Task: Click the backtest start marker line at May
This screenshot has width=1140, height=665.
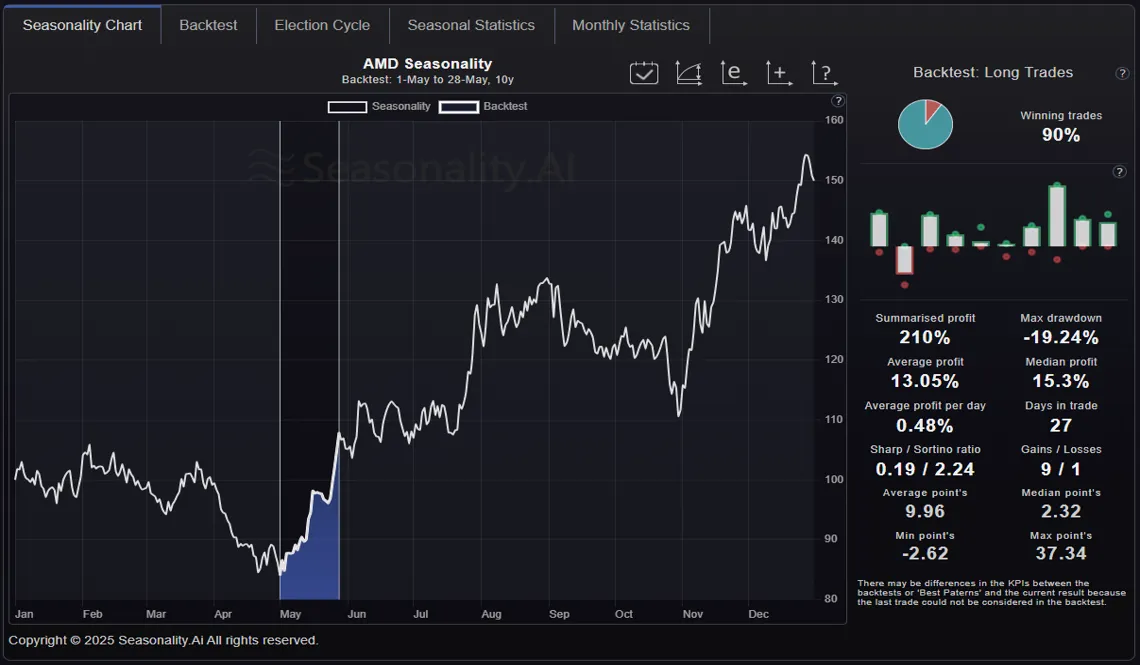Action: 280,360
